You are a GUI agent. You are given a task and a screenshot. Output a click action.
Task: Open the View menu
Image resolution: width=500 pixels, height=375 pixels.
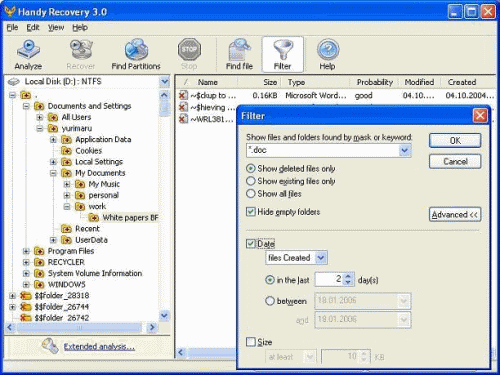(56, 27)
